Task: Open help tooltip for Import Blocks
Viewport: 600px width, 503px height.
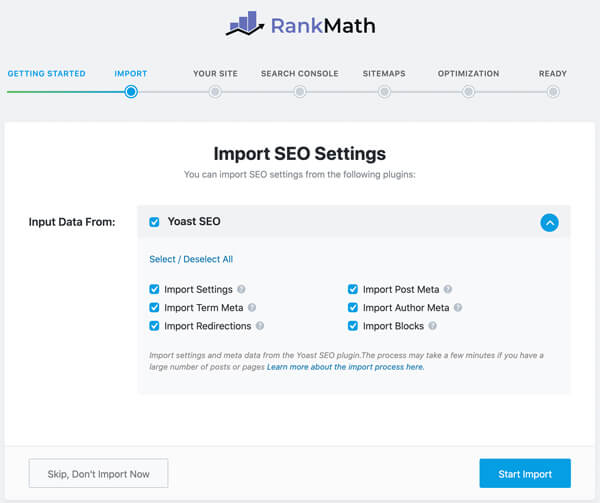Action: pyautogui.click(x=432, y=326)
